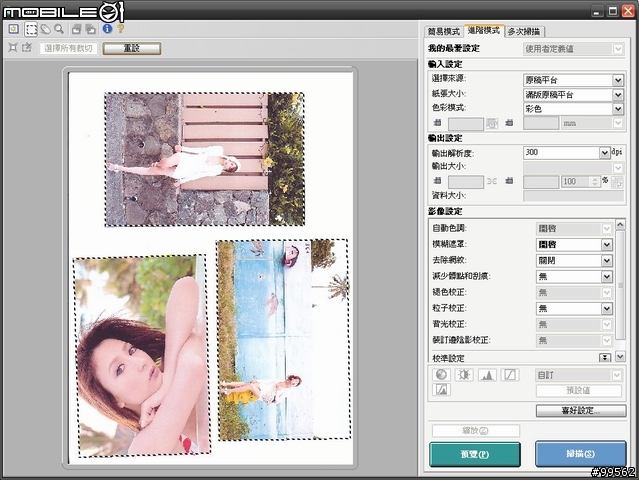Image resolution: width=639 pixels, height=480 pixels.
Task: Open the 背光校正 dropdown
Action: click(574, 324)
